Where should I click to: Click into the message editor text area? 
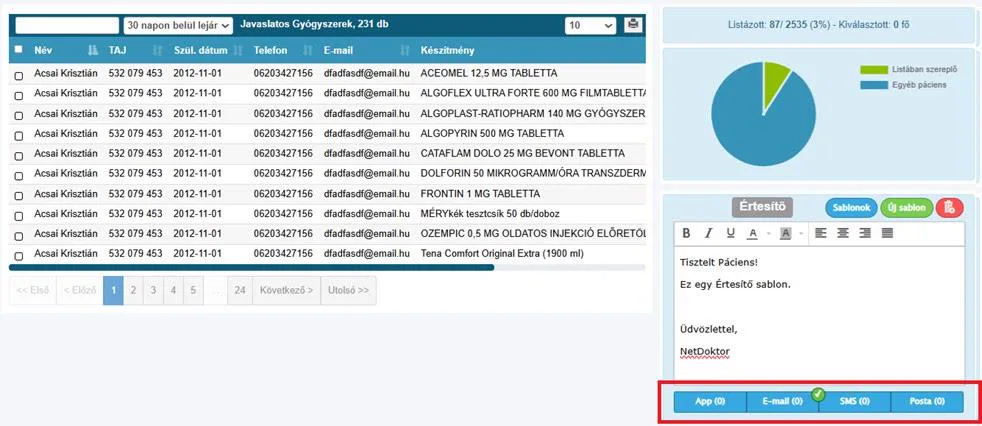coord(819,312)
